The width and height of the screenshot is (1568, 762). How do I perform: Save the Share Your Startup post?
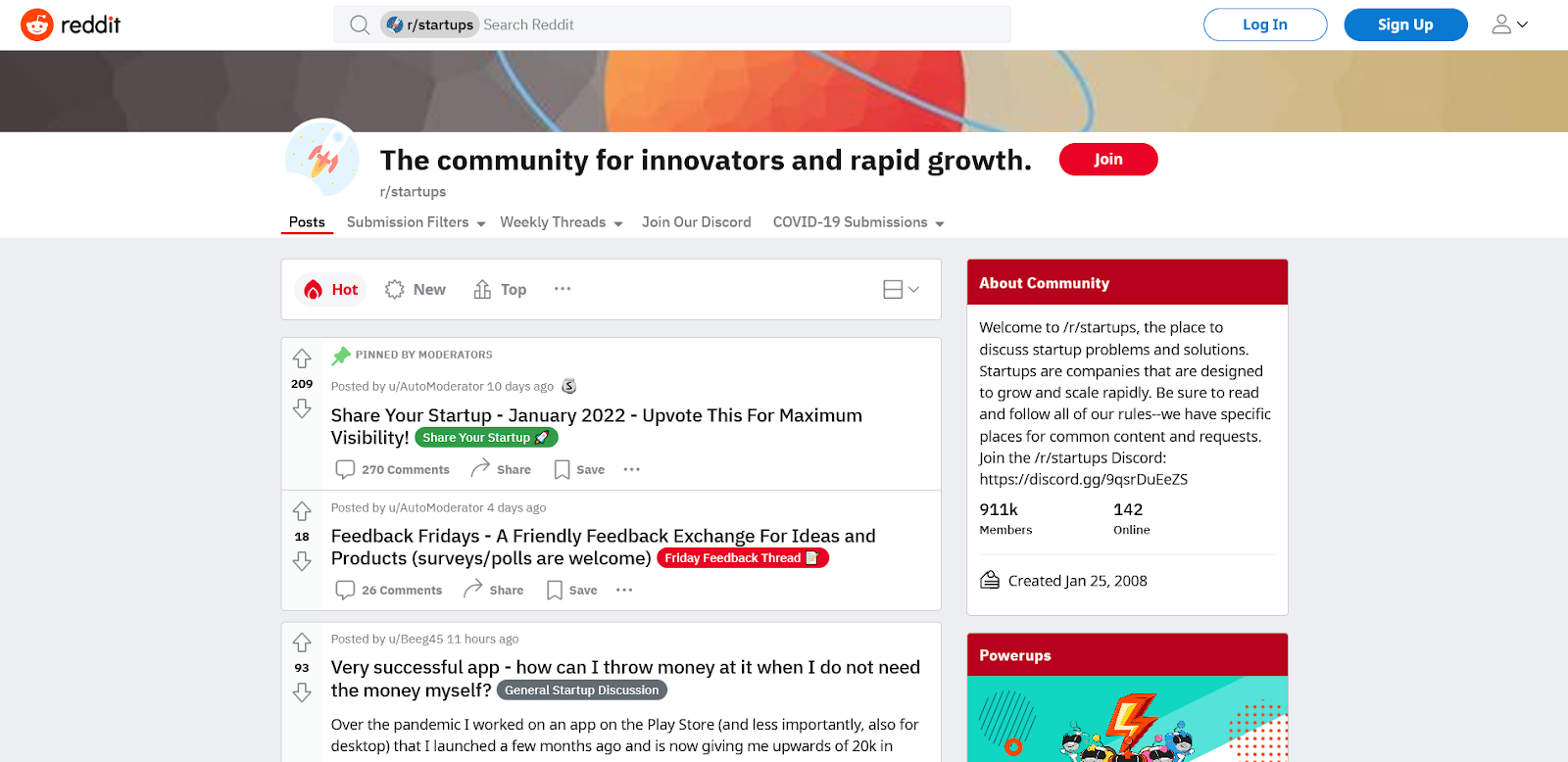click(579, 469)
